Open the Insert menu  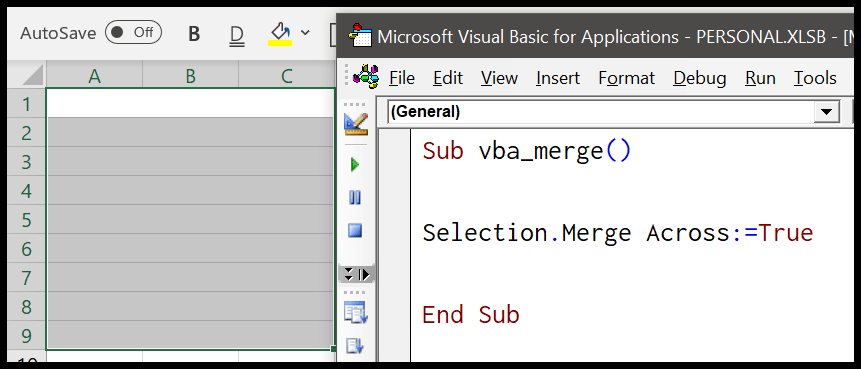click(x=558, y=78)
